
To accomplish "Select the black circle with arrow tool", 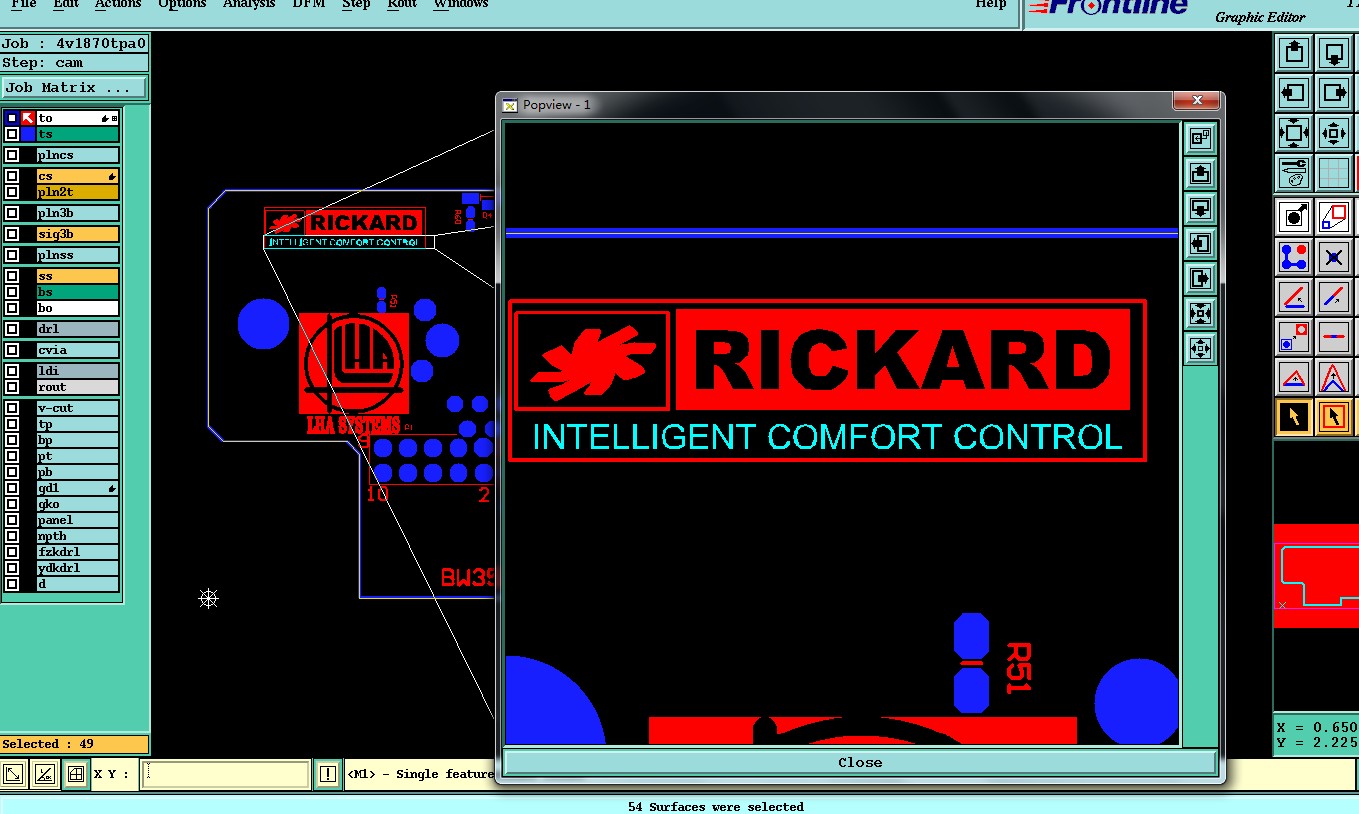I will 1294,216.
